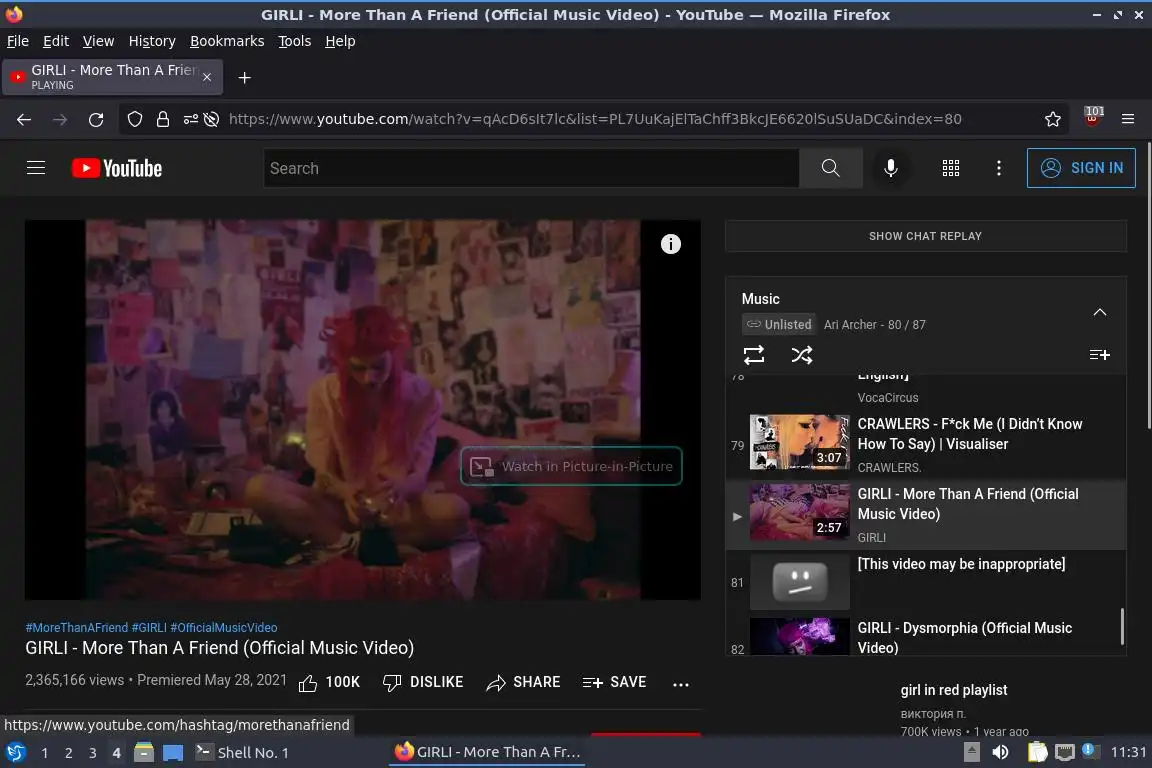1152x768 pixels.
Task: Start voice search with the microphone icon
Action: (890, 168)
